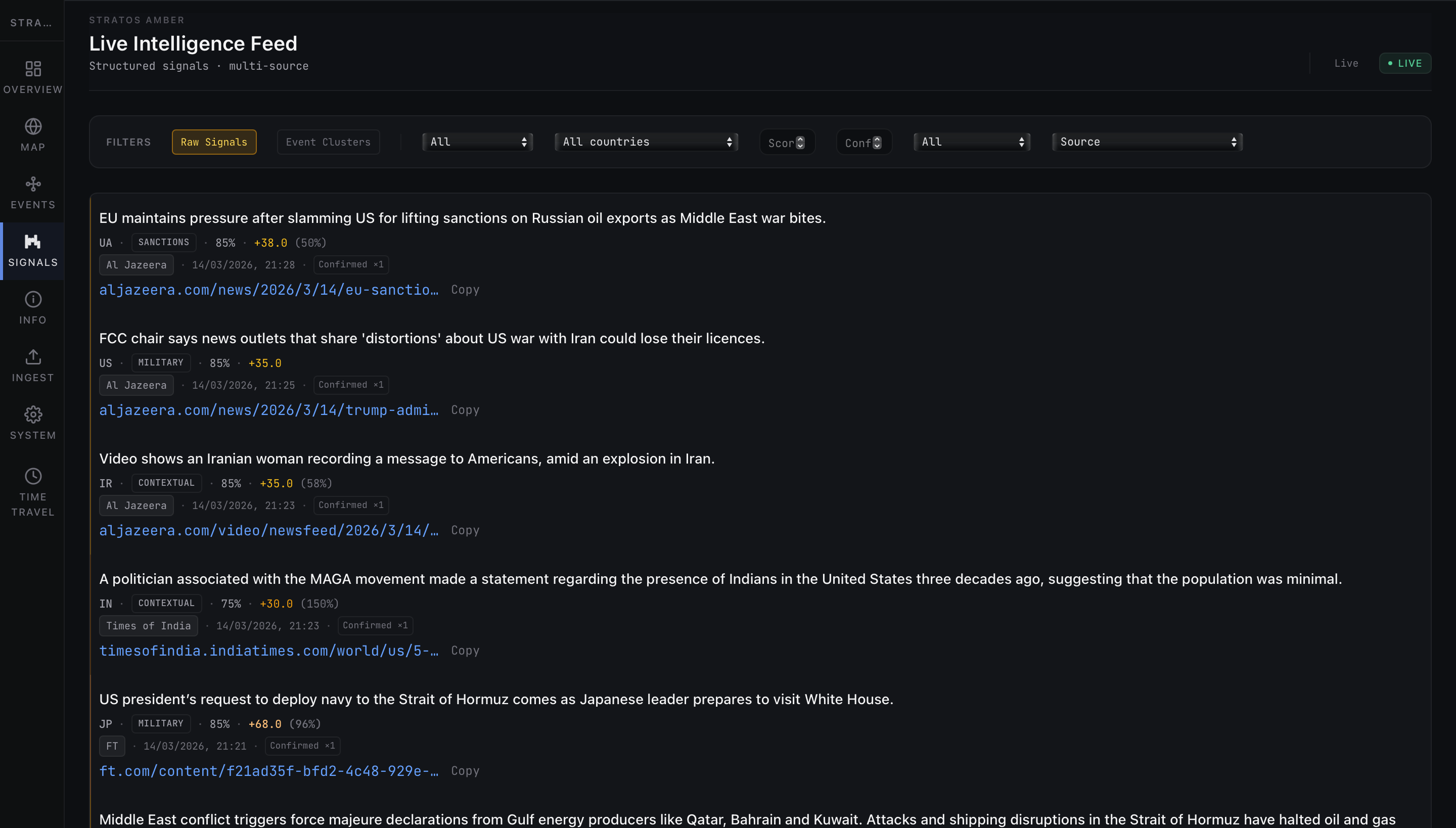
Task: Click the Times of India source tag
Action: (x=149, y=626)
